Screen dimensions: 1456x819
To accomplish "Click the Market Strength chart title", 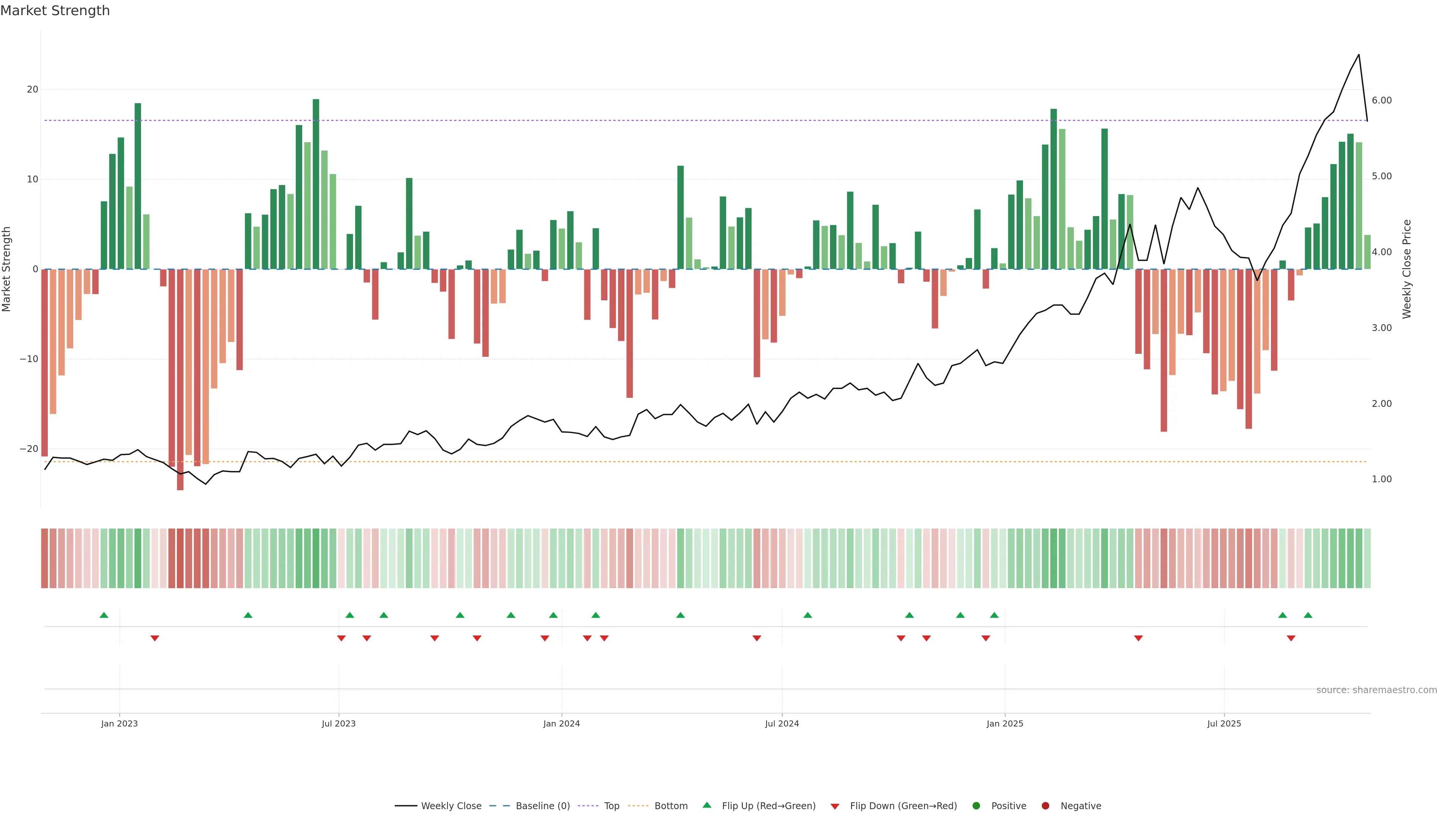I will [55, 11].
